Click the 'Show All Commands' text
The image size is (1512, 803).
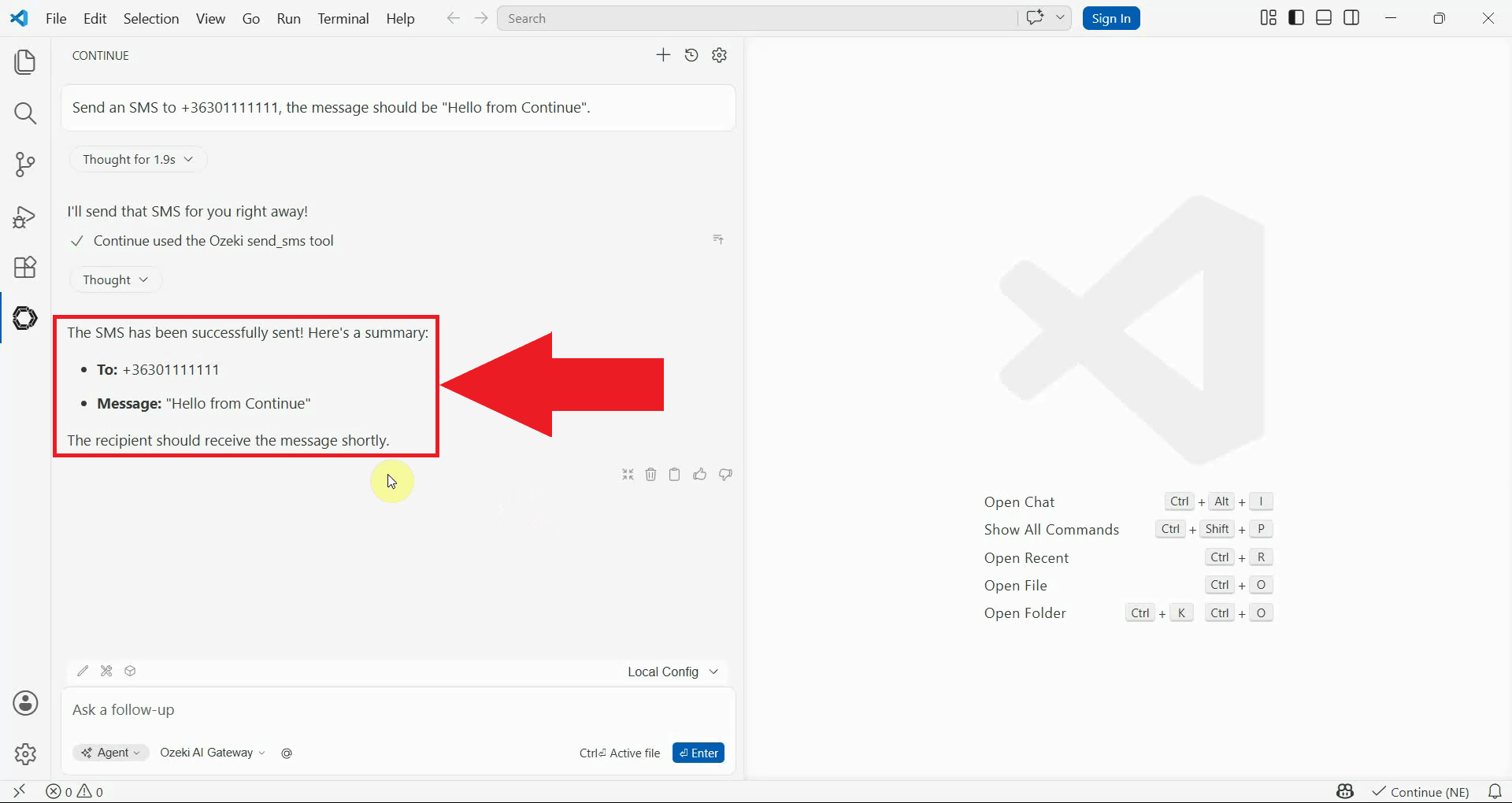(x=1051, y=530)
